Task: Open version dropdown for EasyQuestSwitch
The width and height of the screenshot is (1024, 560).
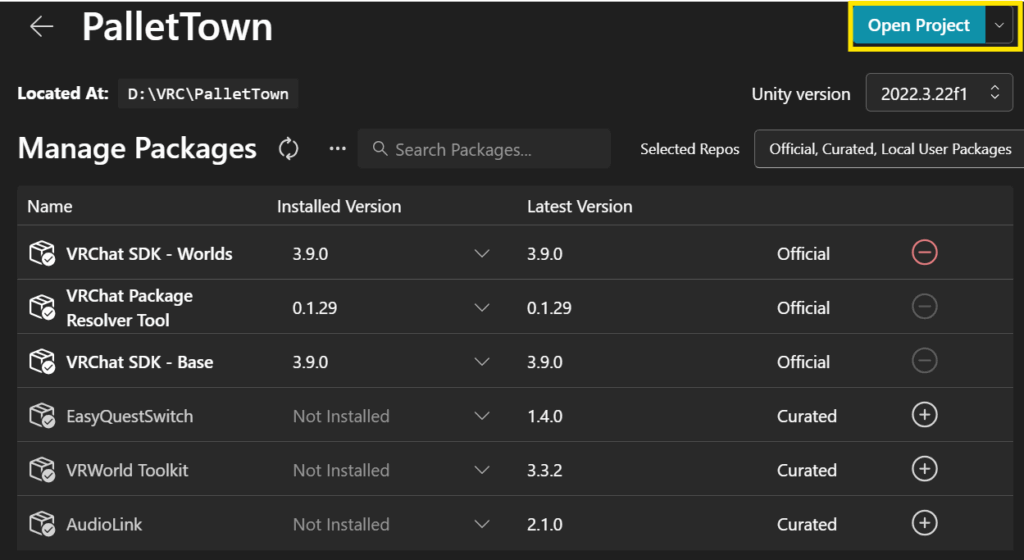Action: (x=482, y=416)
